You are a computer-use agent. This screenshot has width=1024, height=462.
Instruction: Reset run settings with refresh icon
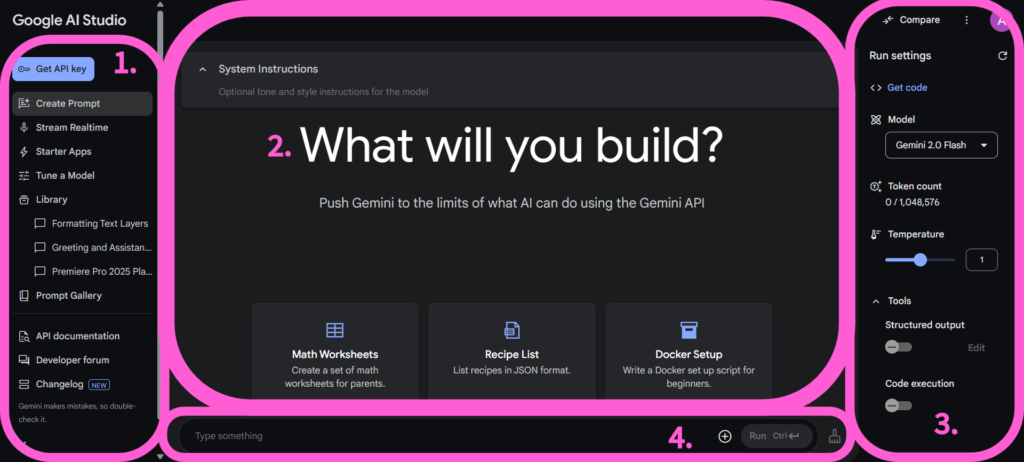tap(1002, 56)
